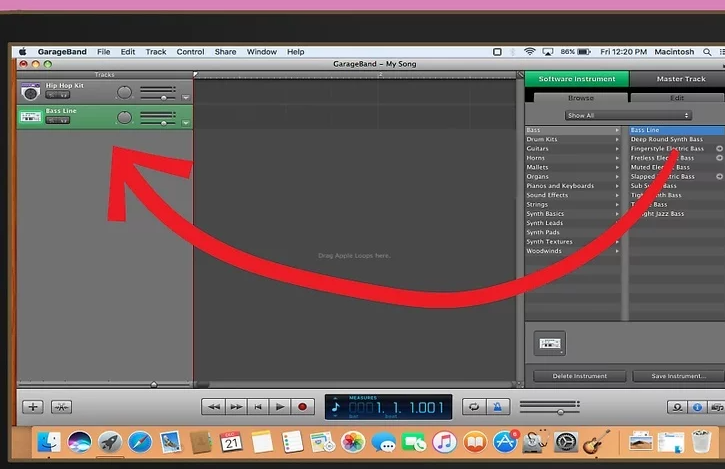Click the Wi-Fi status icon
The image size is (725, 469).
click(x=529, y=52)
